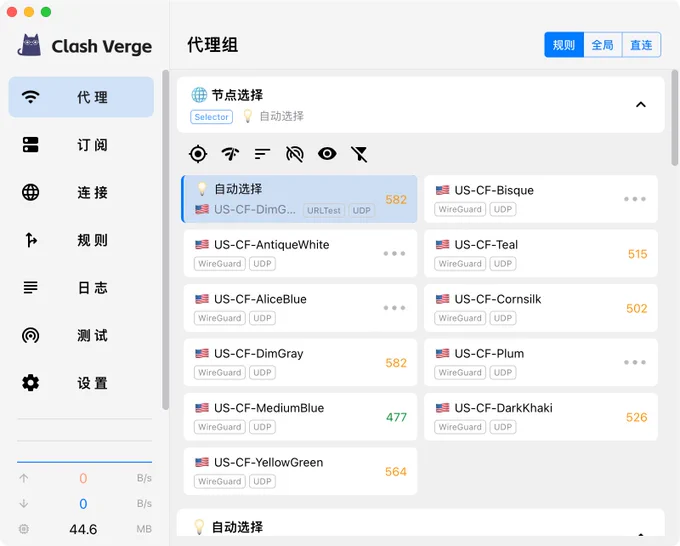Select the US-CF-Teal node
680x546 pixels.
pyautogui.click(x=541, y=253)
